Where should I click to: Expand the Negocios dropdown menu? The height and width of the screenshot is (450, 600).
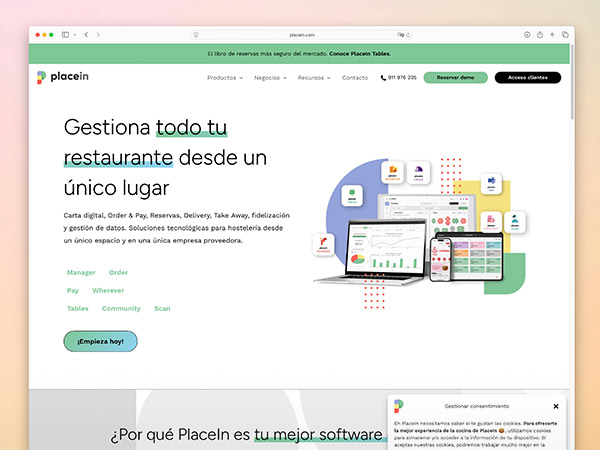pyautogui.click(x=271, y=78)
